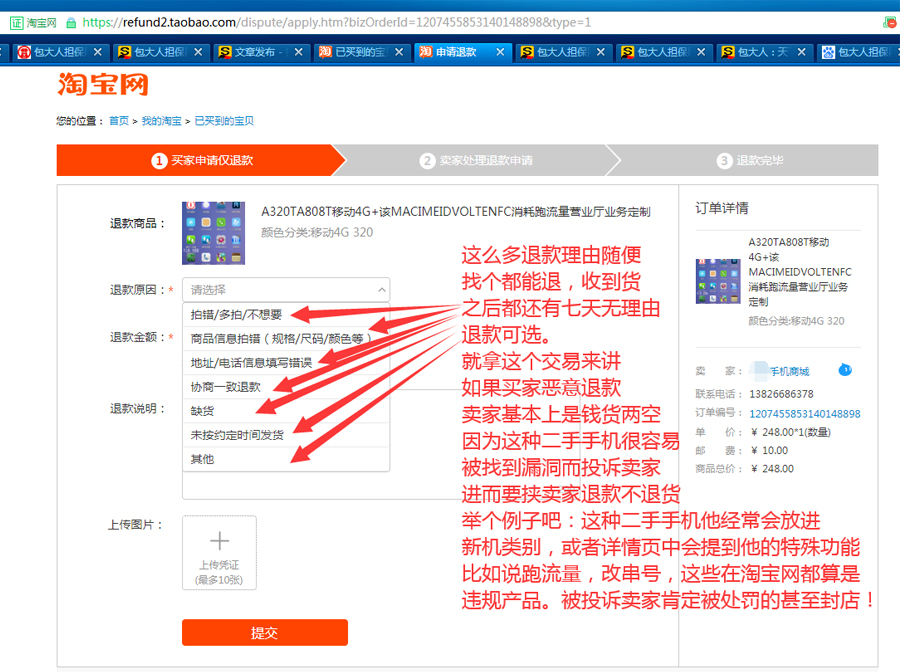This screenshot has height=672, width=900.
Task: Select 缺货 option in the dropdown
Action: pos(203,411)
